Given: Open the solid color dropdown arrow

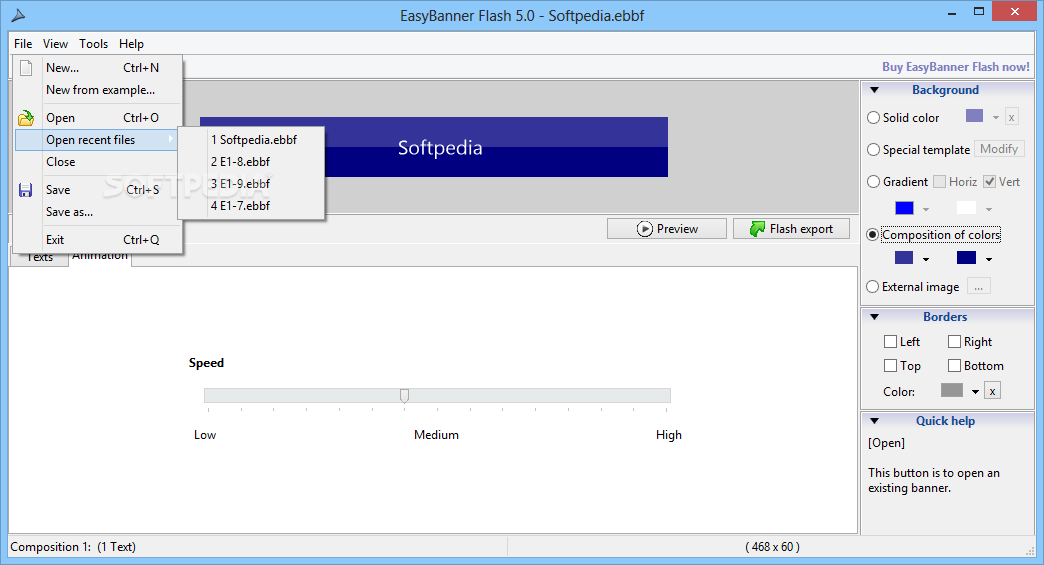Looking at the screenshot, I should click(995, 118).
